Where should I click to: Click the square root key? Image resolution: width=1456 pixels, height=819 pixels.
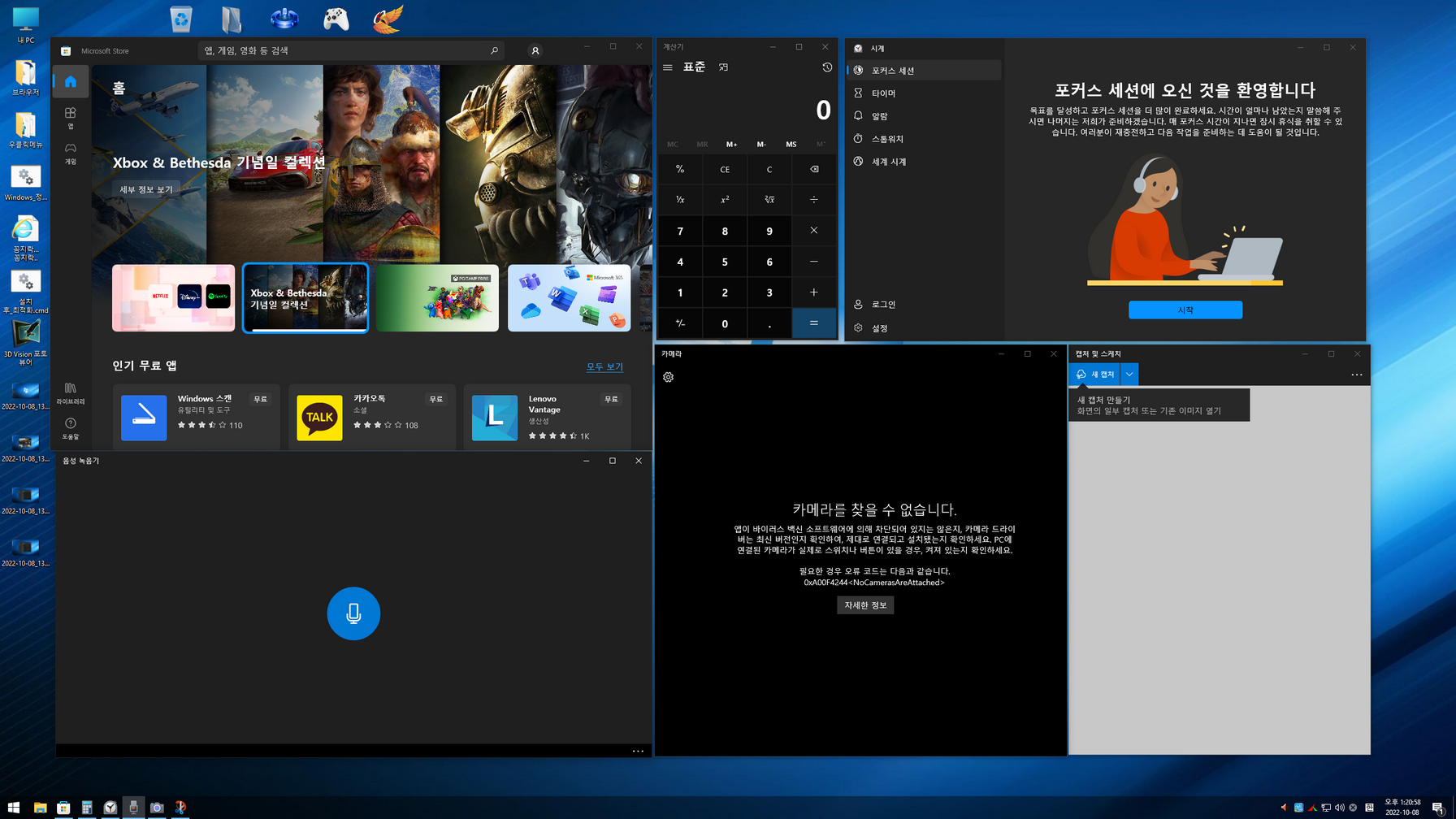(769, 200)
